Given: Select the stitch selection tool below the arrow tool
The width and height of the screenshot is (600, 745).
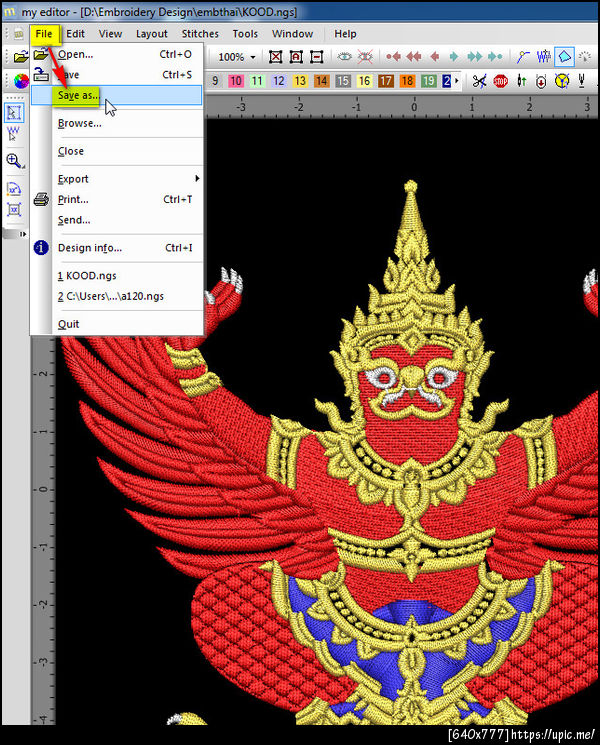Looking at the screenshot, I should [x=13, y=134].
